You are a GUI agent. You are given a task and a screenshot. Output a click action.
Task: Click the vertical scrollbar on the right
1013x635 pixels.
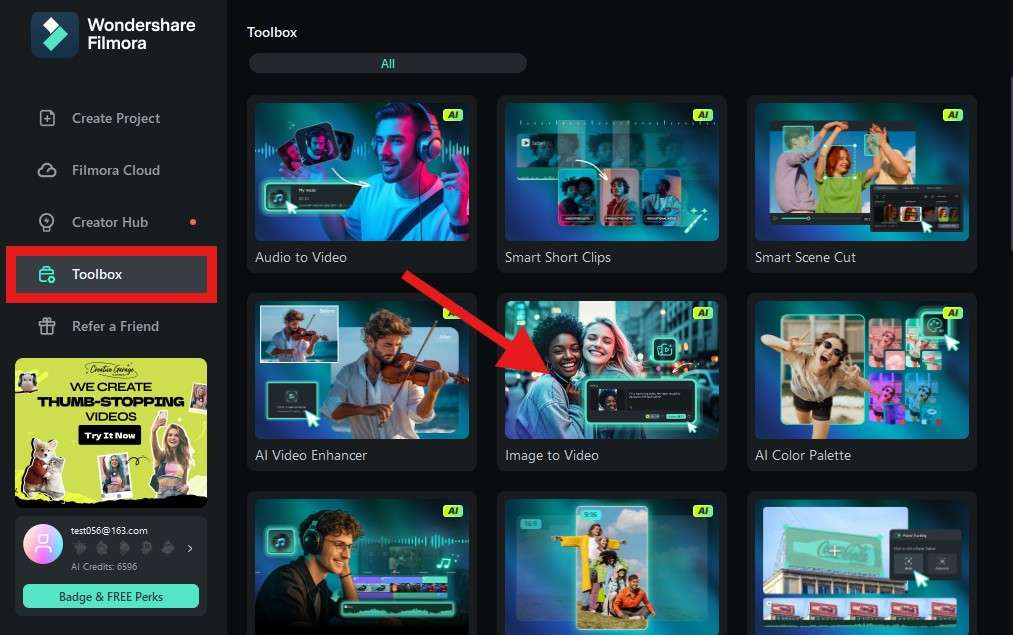pos(1010,161)
